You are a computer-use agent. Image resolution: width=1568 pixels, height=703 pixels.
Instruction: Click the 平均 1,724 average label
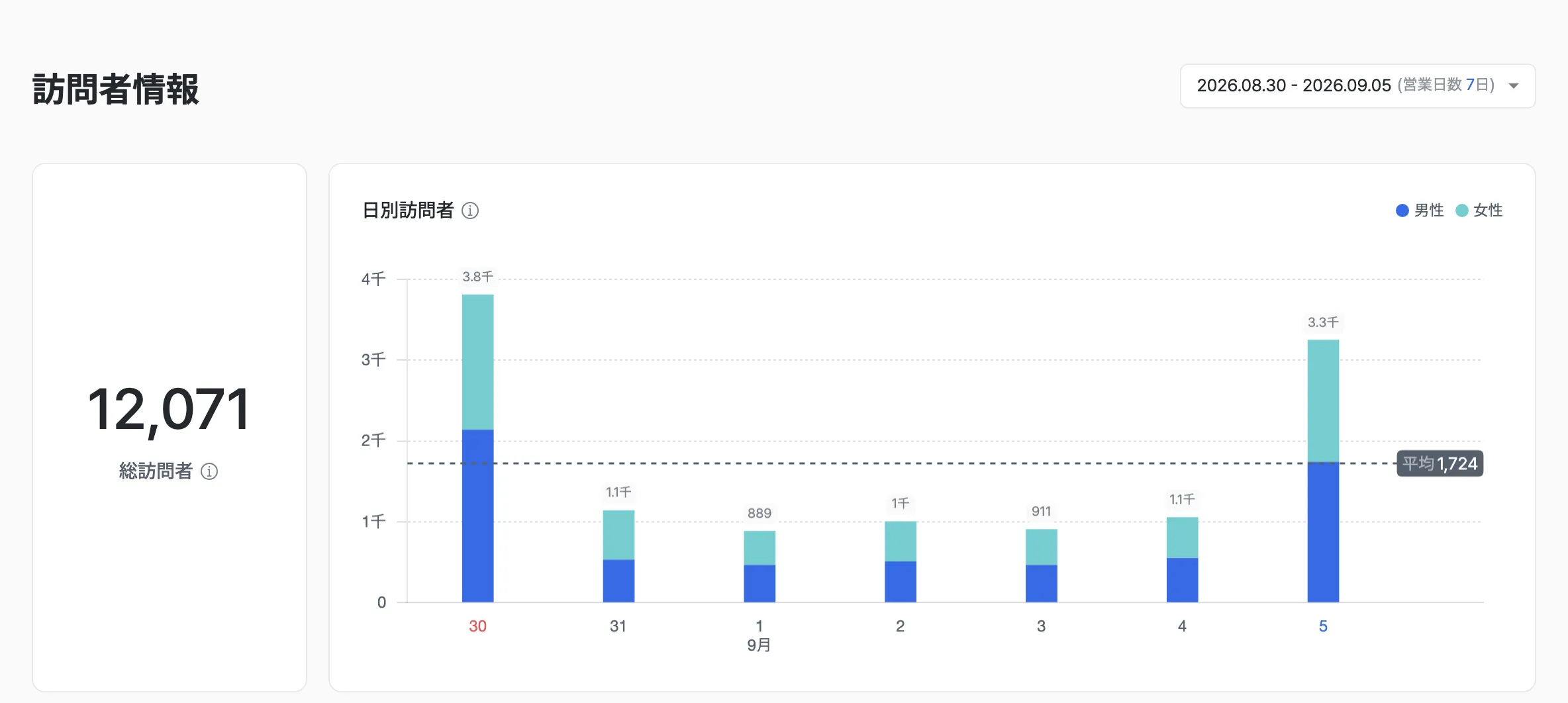(1440, 463)
